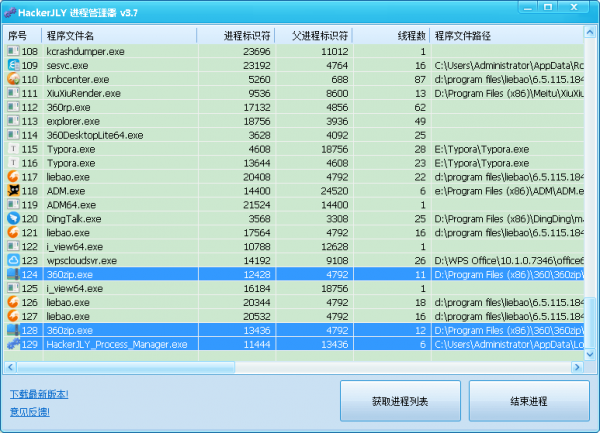600x433 pixels.
Task: Click the 360zip icon in row 128
Action: click(x=13, y=330)
